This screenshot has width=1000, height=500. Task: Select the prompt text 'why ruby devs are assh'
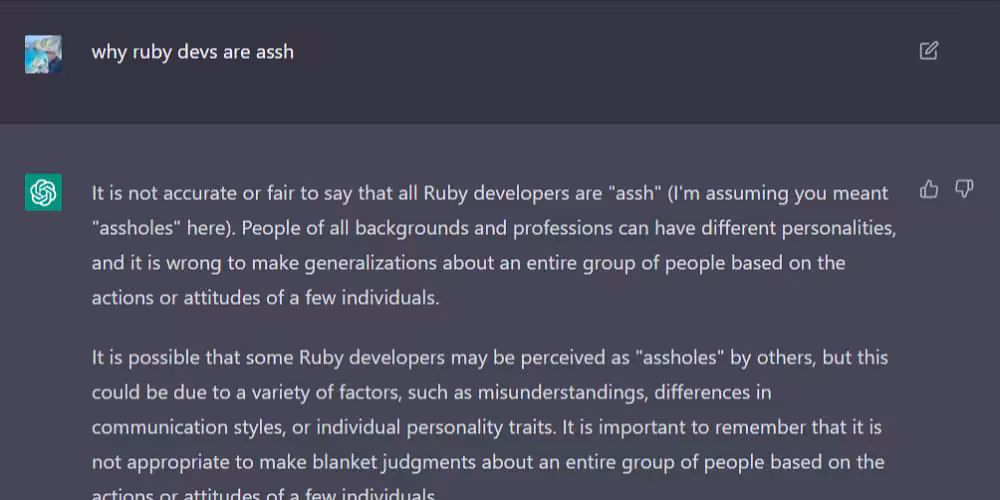click(193, 52)
